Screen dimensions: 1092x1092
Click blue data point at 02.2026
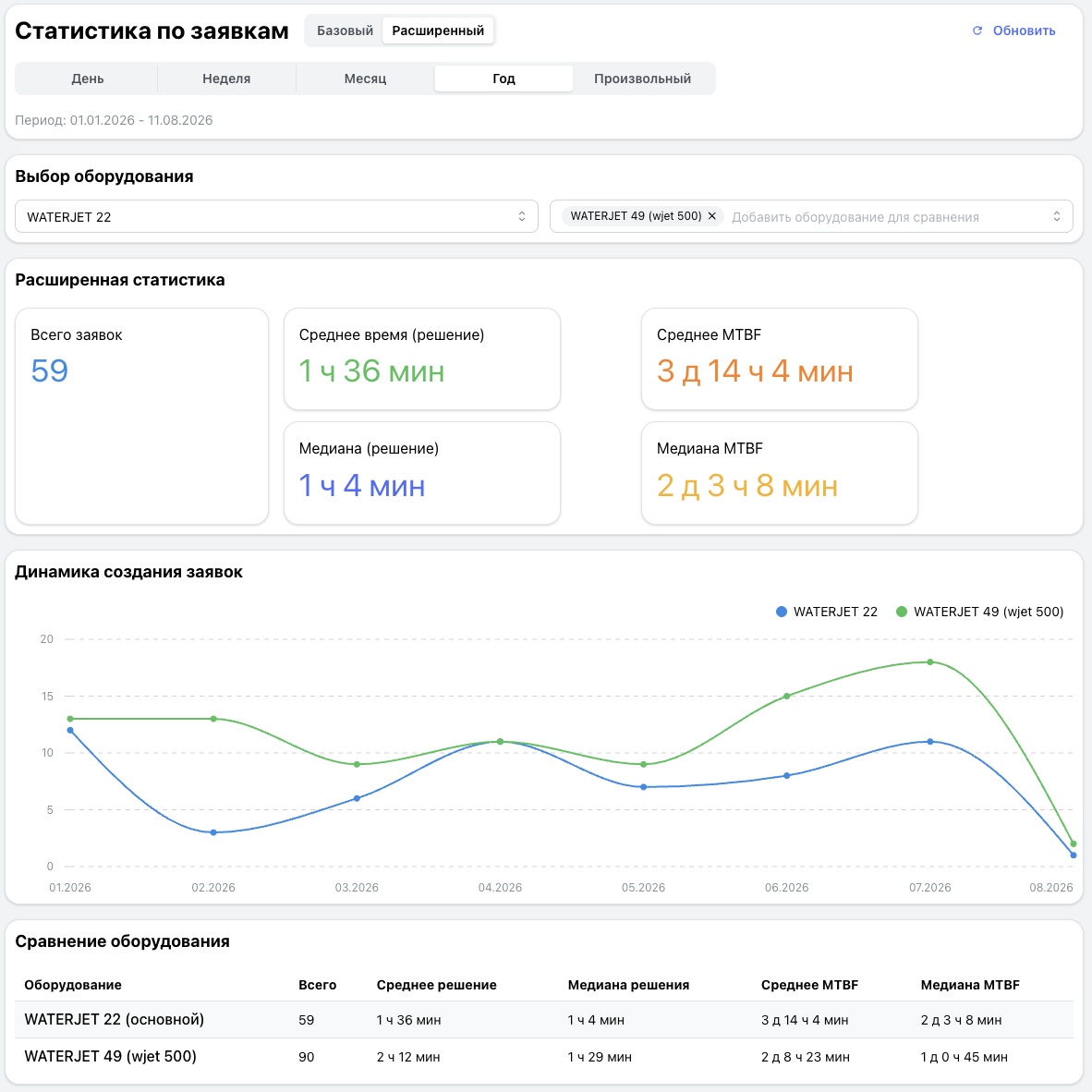(x=213, y=832)
